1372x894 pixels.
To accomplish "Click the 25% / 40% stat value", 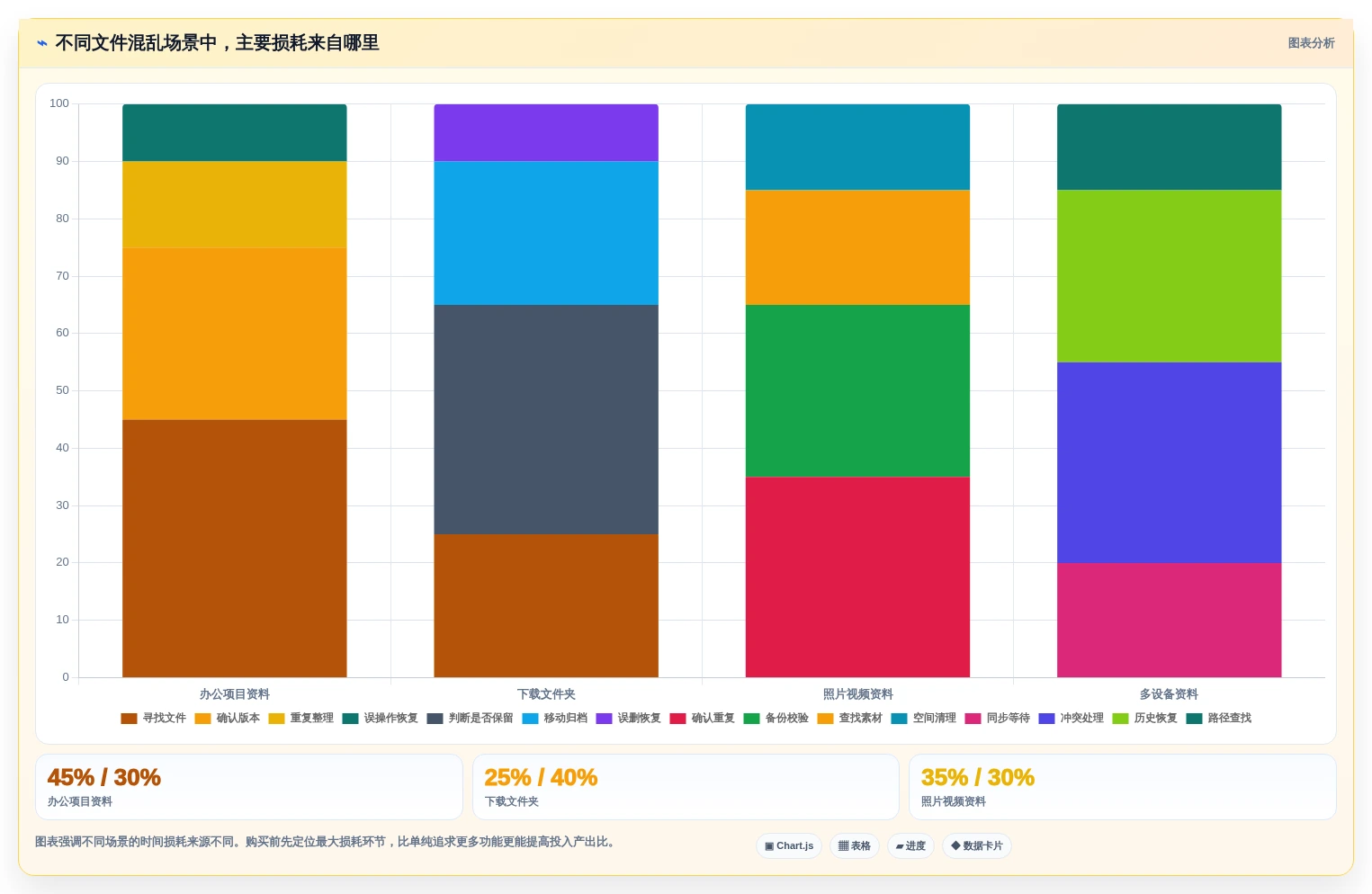I will tap(541, 777).
